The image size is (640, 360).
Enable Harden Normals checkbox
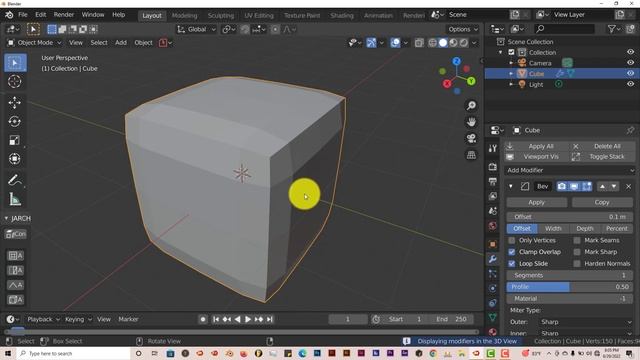(577, 264)
